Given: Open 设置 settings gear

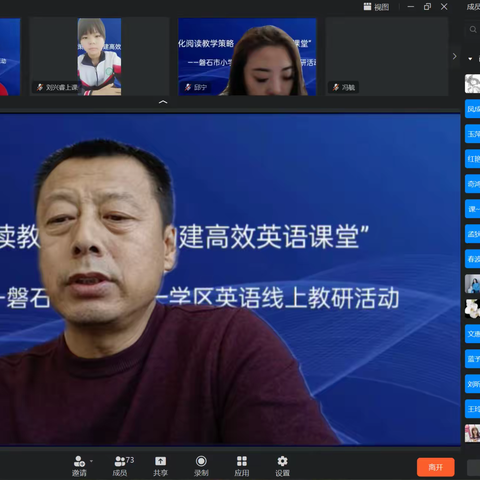Looking at the screenshot, I should [282, 466].
